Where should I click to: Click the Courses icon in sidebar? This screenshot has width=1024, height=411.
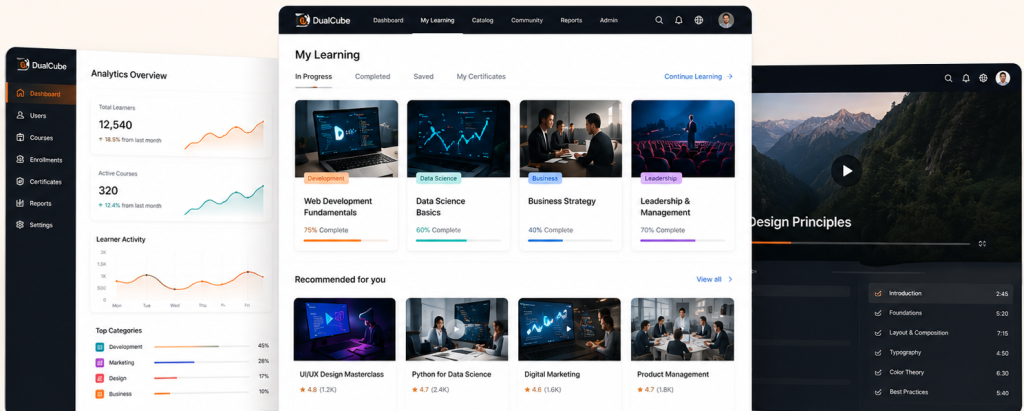click(x=20, y=138)
